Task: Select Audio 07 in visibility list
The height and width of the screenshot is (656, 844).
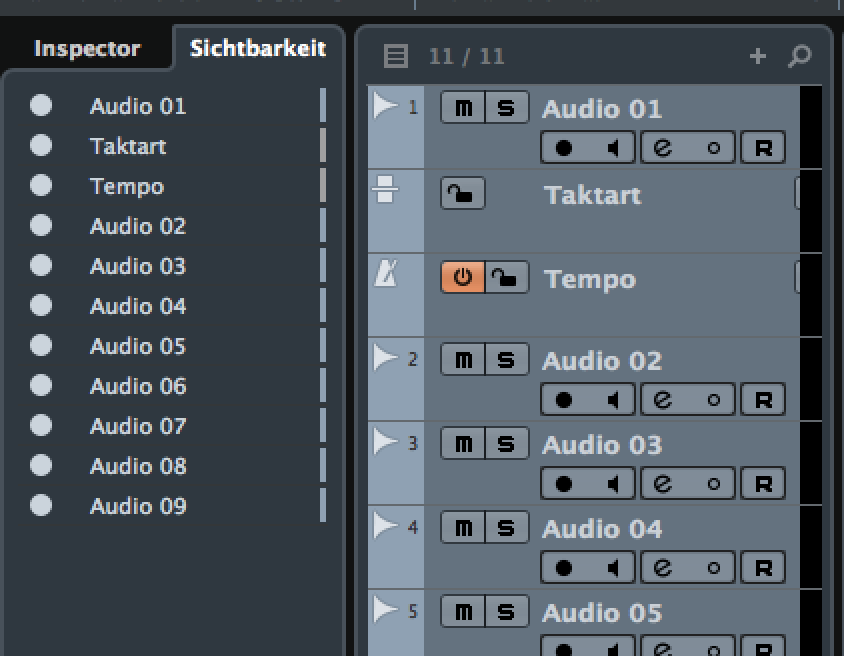Action: pyautogui.click(x=138, y=426)
